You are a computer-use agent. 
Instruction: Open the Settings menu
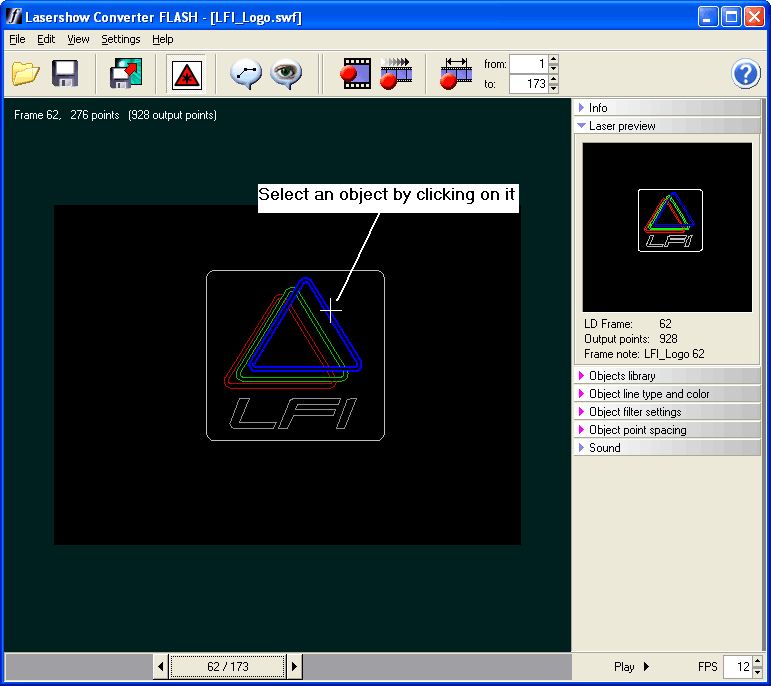click(x=121, y=39)
